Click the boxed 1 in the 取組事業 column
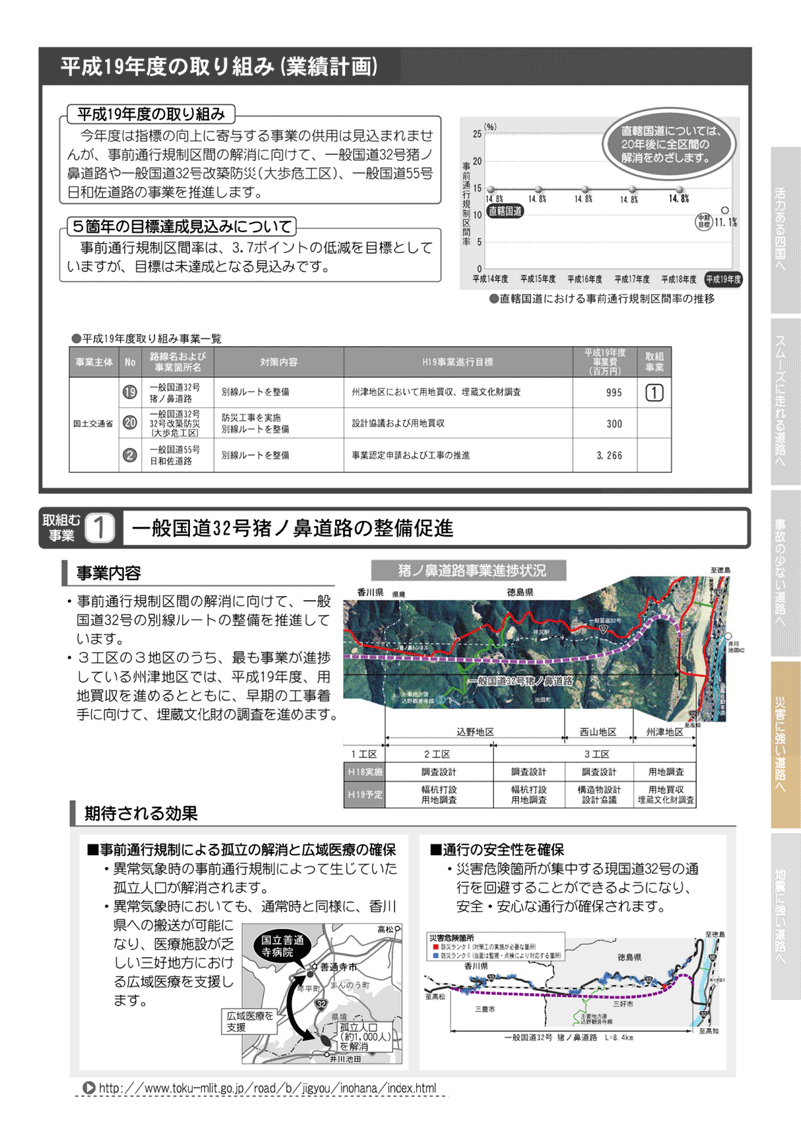Image resolution: width=801 pixels, height=1133 pixels. click(654, 392)
